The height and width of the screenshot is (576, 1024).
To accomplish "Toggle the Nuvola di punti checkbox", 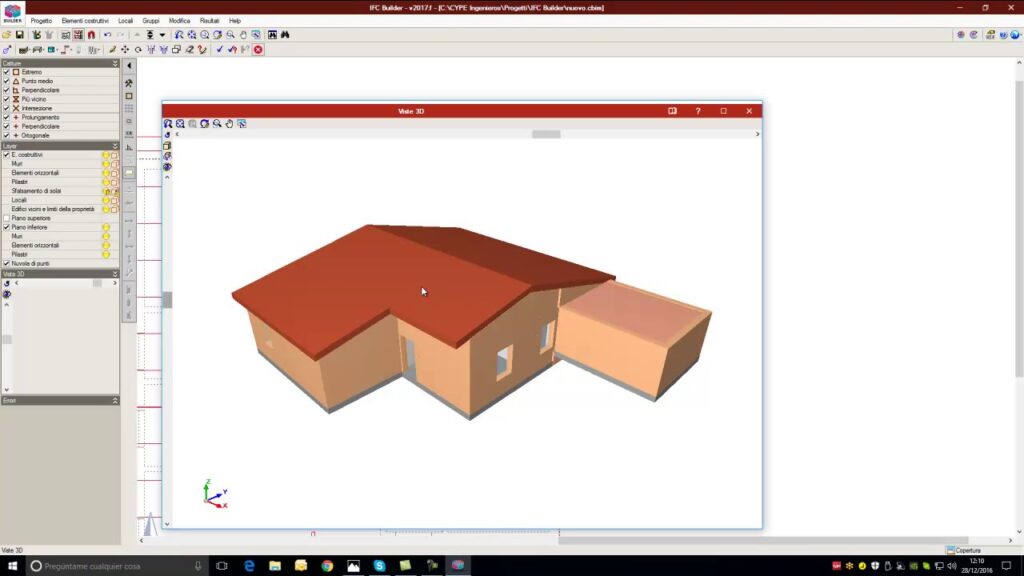I will [x=6, y=263].
